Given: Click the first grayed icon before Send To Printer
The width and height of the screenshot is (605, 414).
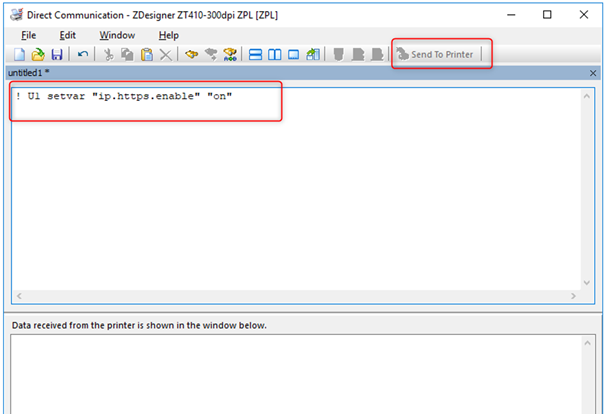Looking at the screenshot, I should [338, 54].
